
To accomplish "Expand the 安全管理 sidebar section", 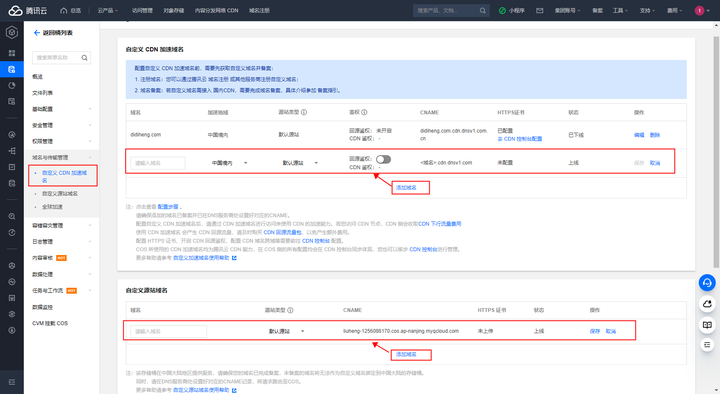I will click(62, 125).
